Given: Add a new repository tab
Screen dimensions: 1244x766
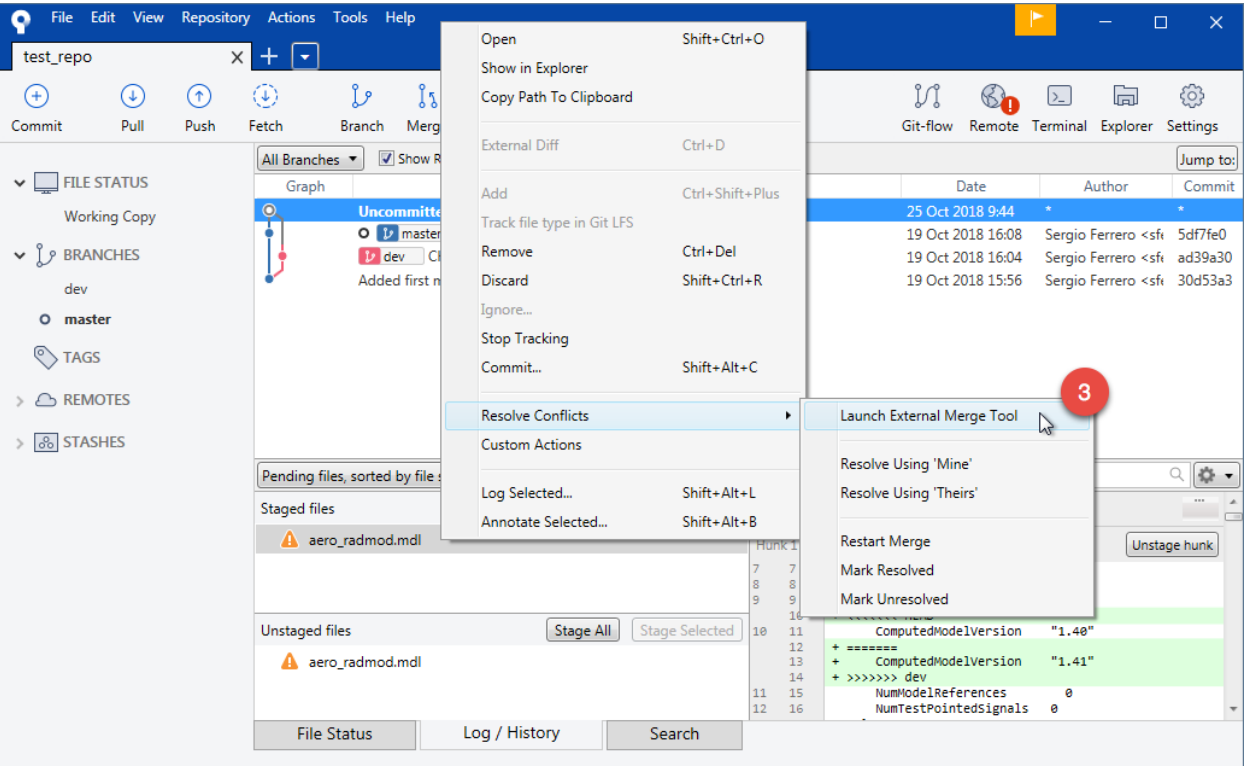Looking at the screenshot, I should [x=269, y=57].
